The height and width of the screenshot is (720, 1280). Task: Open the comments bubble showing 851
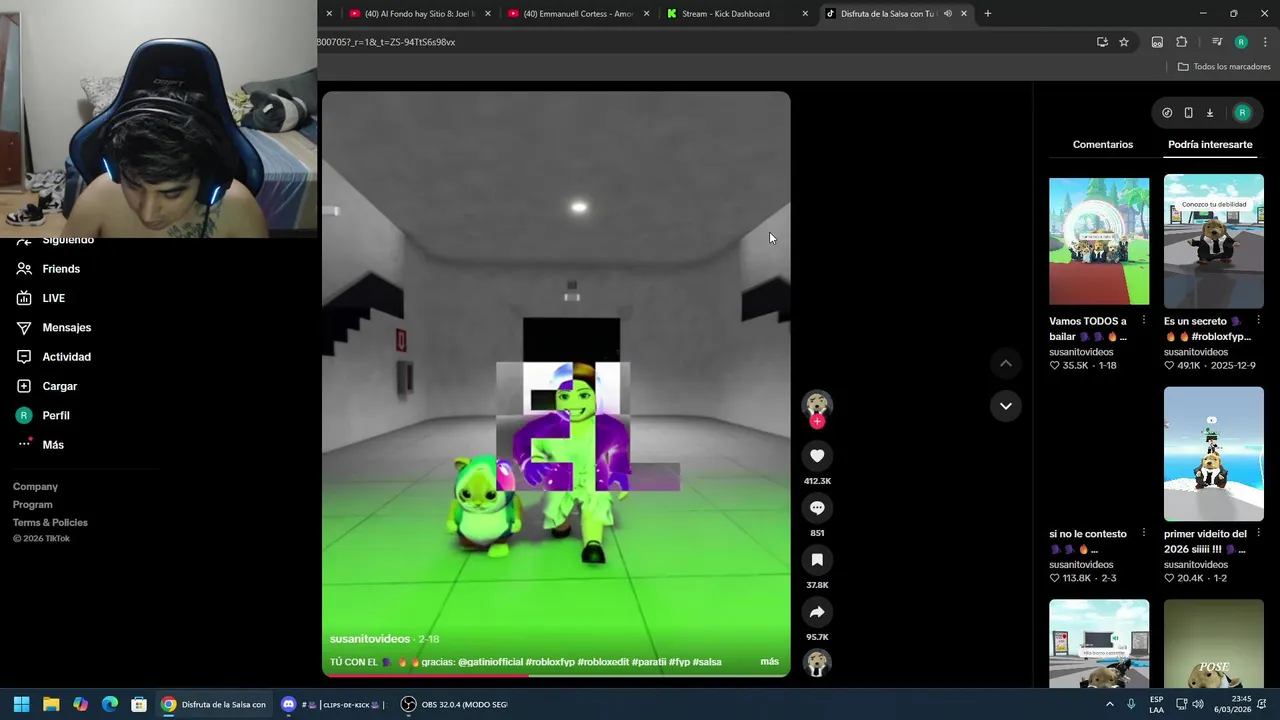[x=817, y=508]
